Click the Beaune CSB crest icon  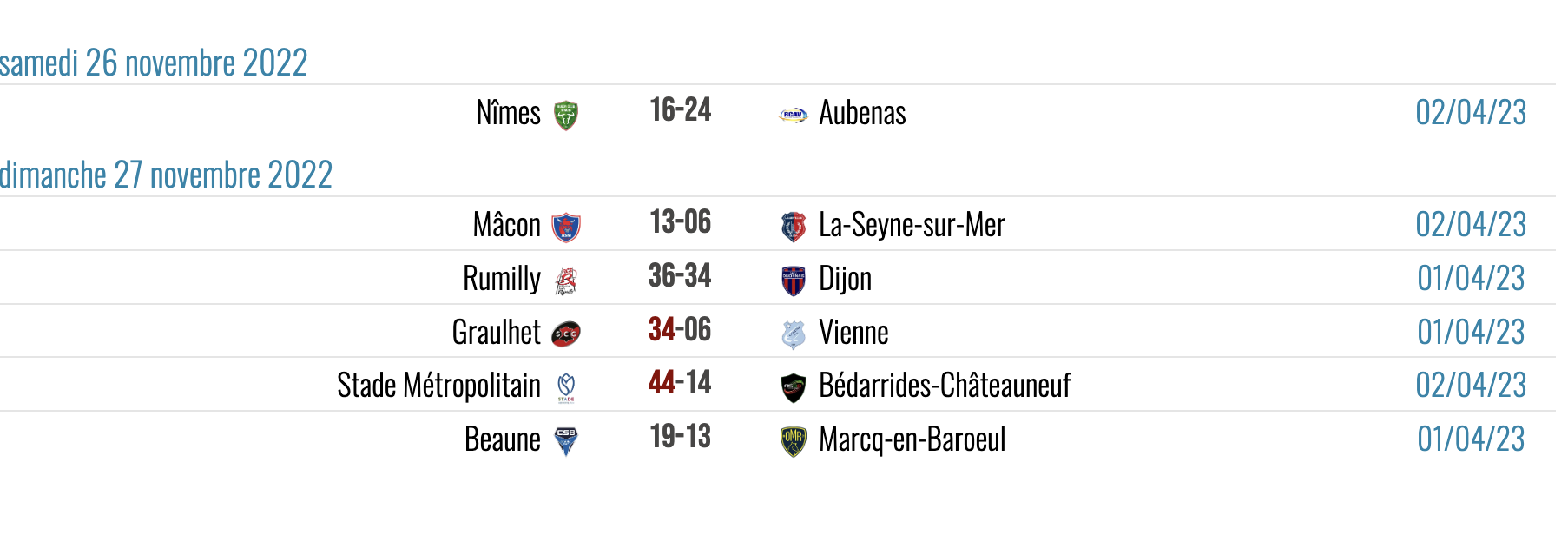coord(566,441)
